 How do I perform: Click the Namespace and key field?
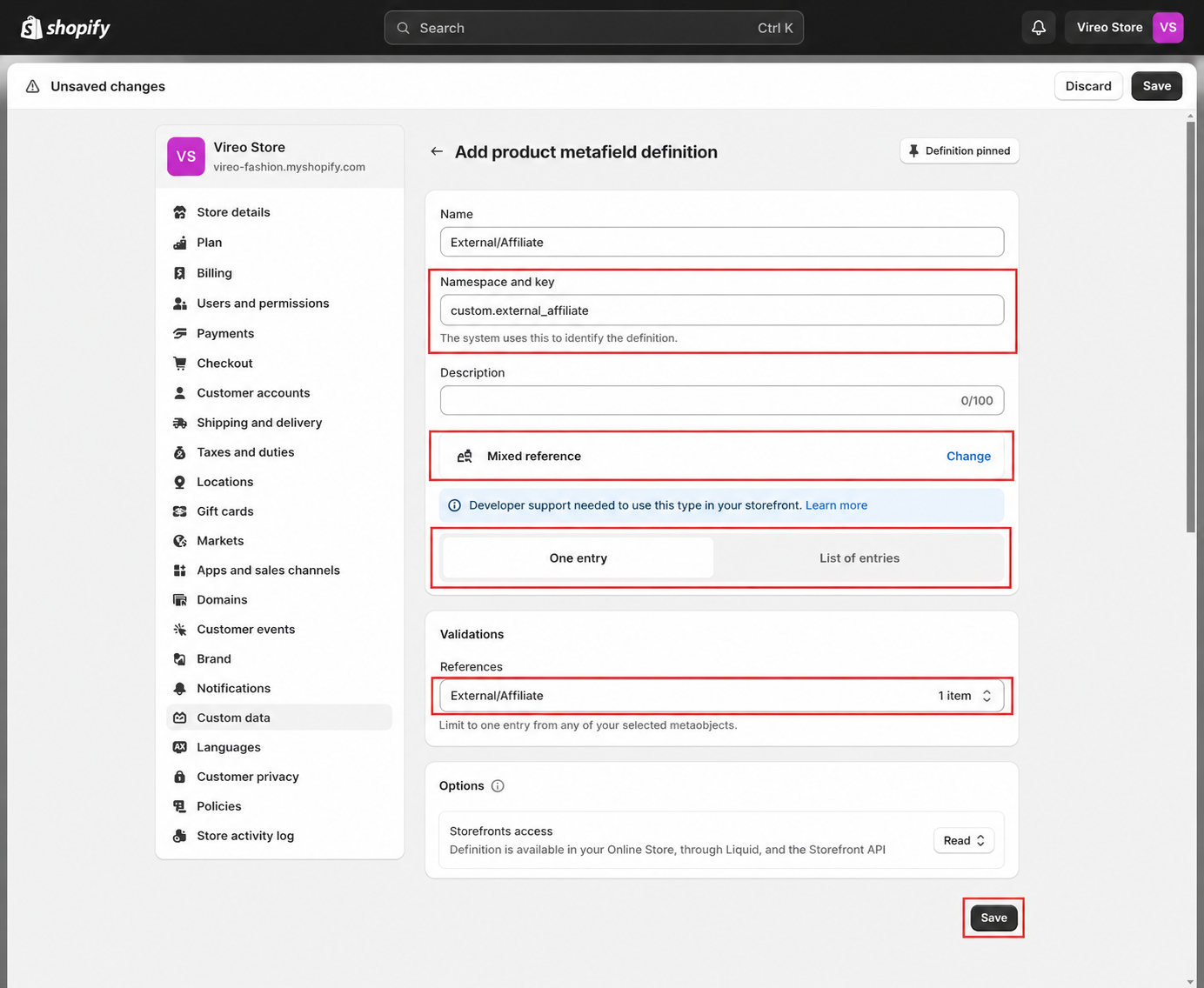coord(722,310)
